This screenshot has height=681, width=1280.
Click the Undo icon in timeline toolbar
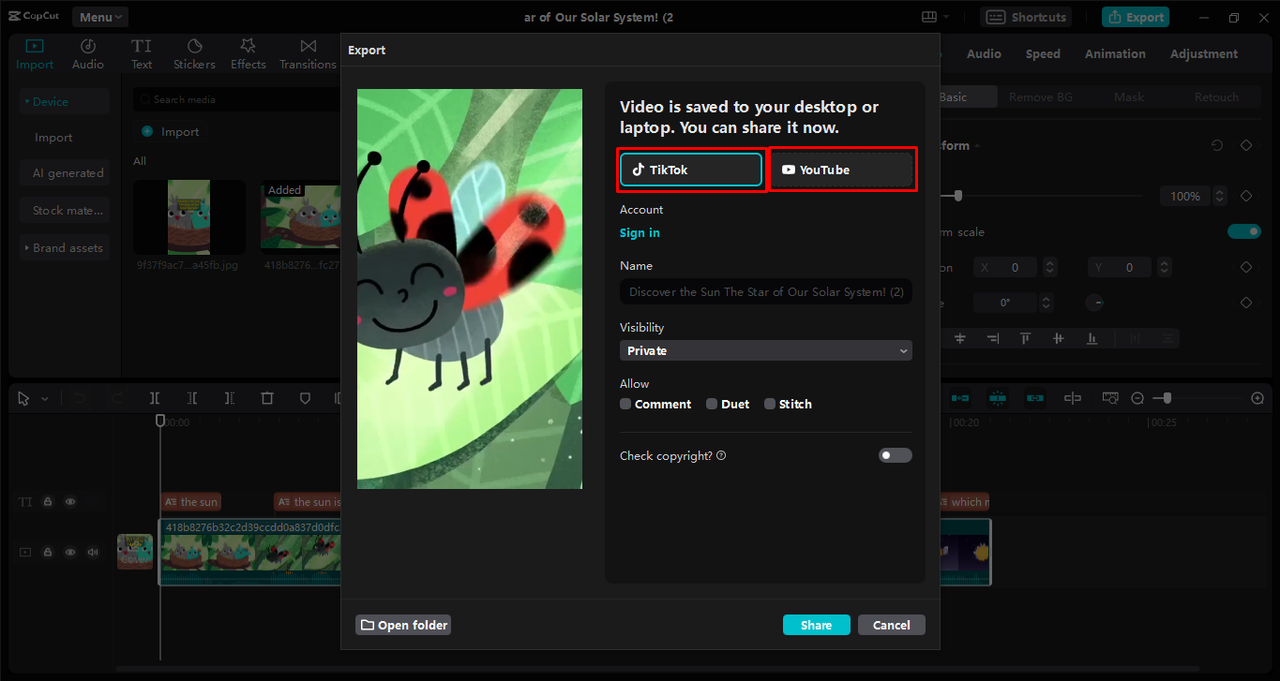(x=79, y=398)
